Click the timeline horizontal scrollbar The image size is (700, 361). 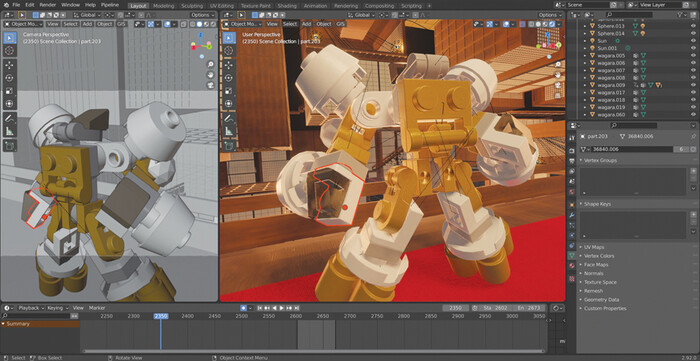312,351
